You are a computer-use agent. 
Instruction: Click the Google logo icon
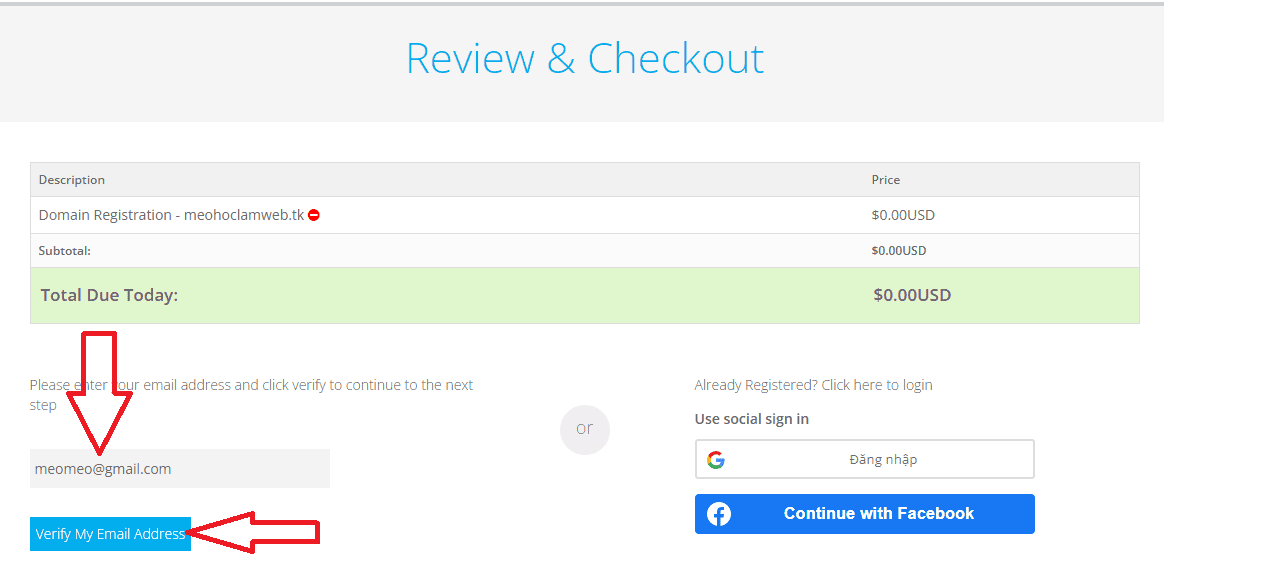coord(715,460)
